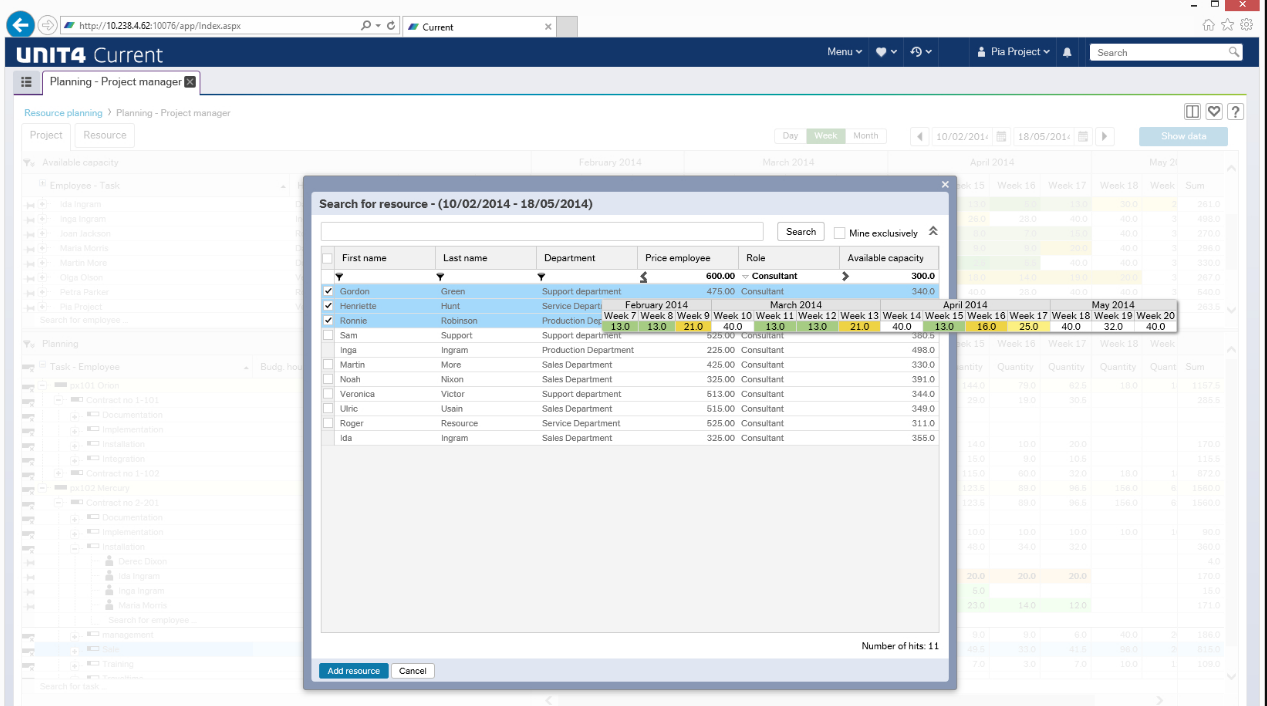This screenshot has height=706, width=1267.
Task: Open the Menu dropdown in header
Action: click(x=844, y=52)
